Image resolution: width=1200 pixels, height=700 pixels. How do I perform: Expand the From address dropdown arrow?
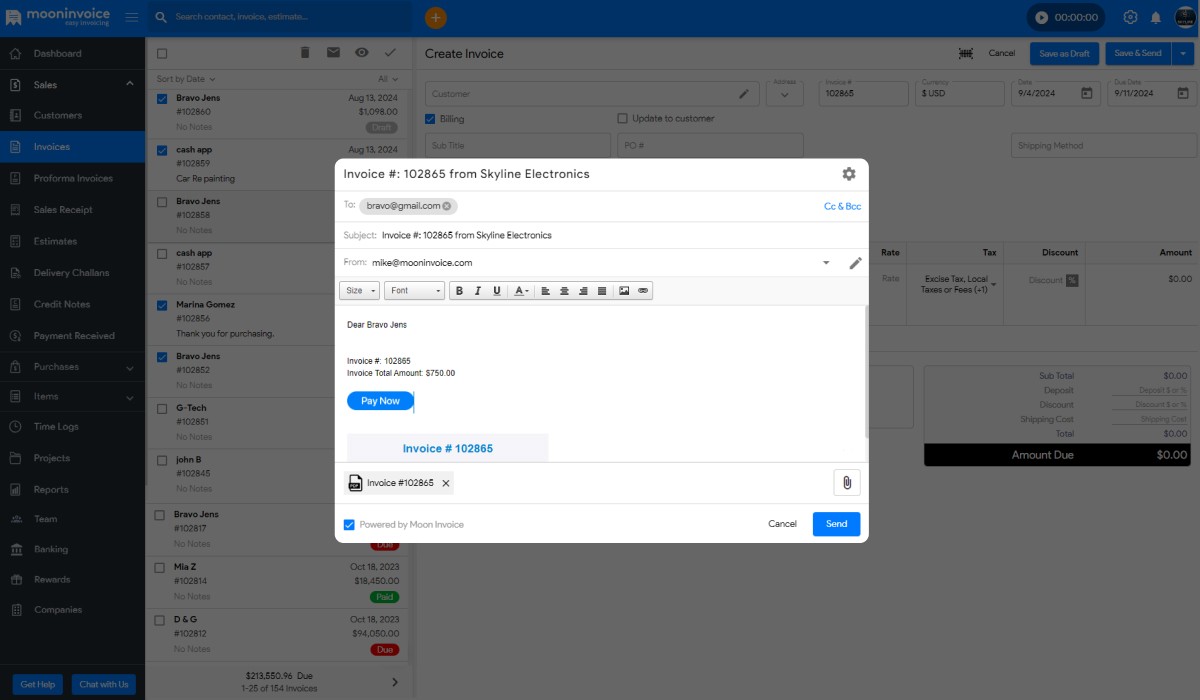(826, 263)
